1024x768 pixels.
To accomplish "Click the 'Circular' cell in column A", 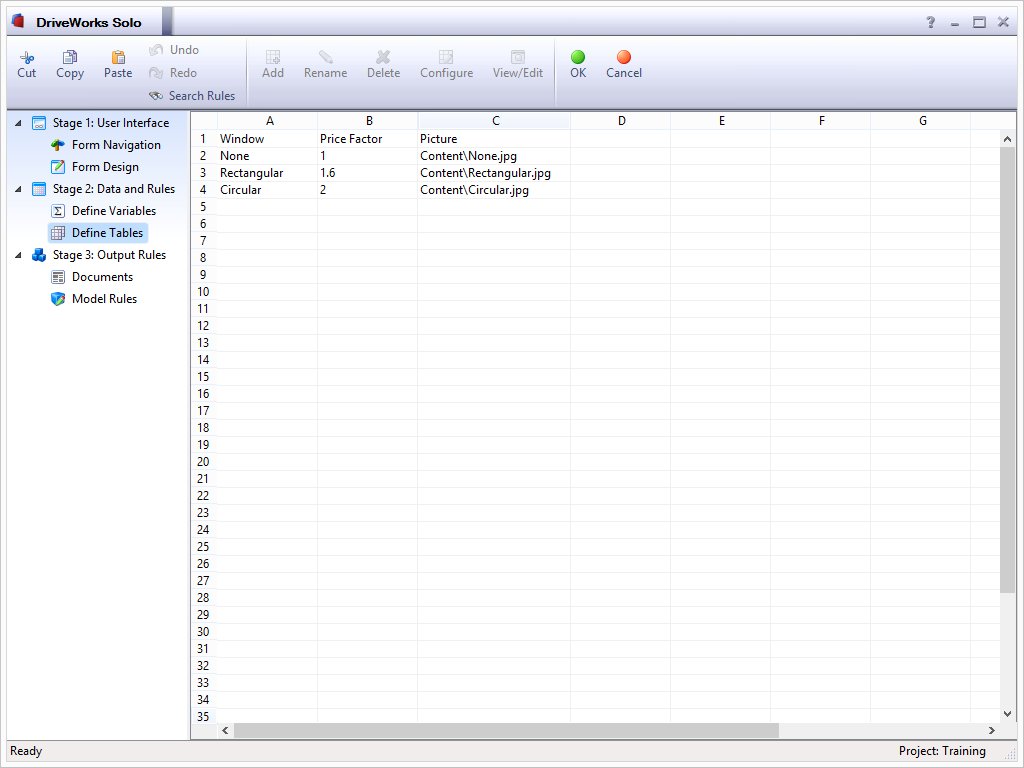I will pyautogui.click(x=267, y=190).
